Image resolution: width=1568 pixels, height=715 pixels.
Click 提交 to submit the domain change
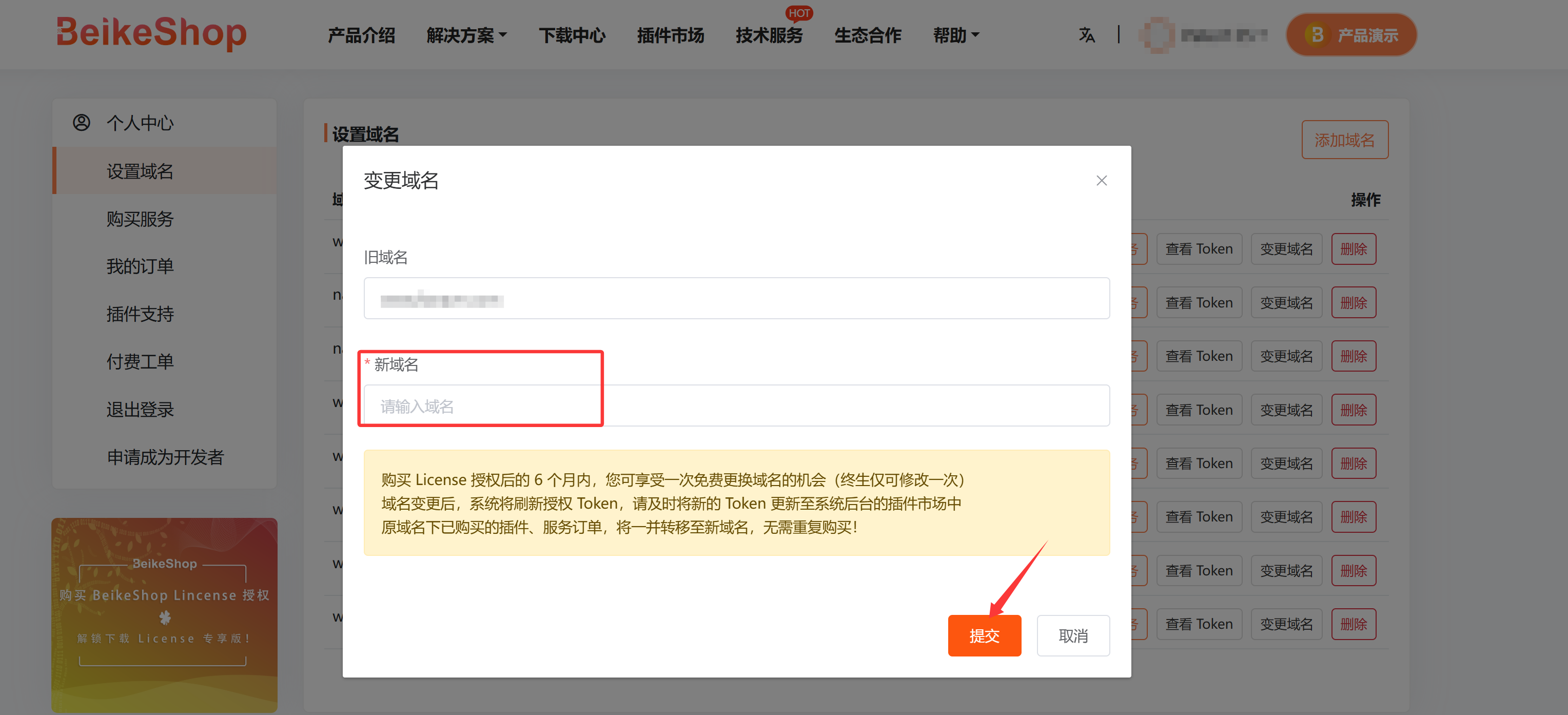click(984, 635)
